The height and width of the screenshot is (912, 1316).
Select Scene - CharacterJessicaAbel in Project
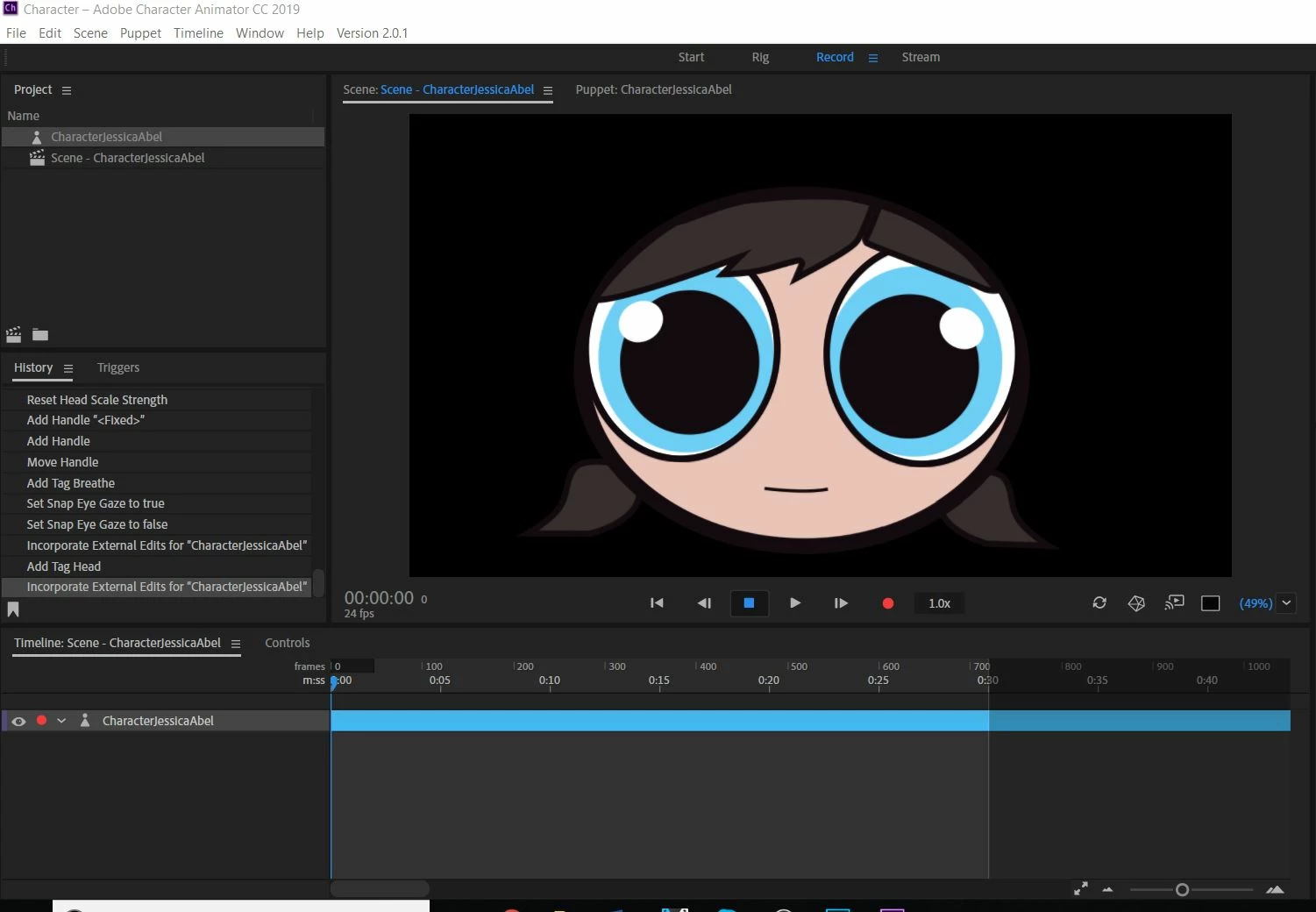pos(163,158)
